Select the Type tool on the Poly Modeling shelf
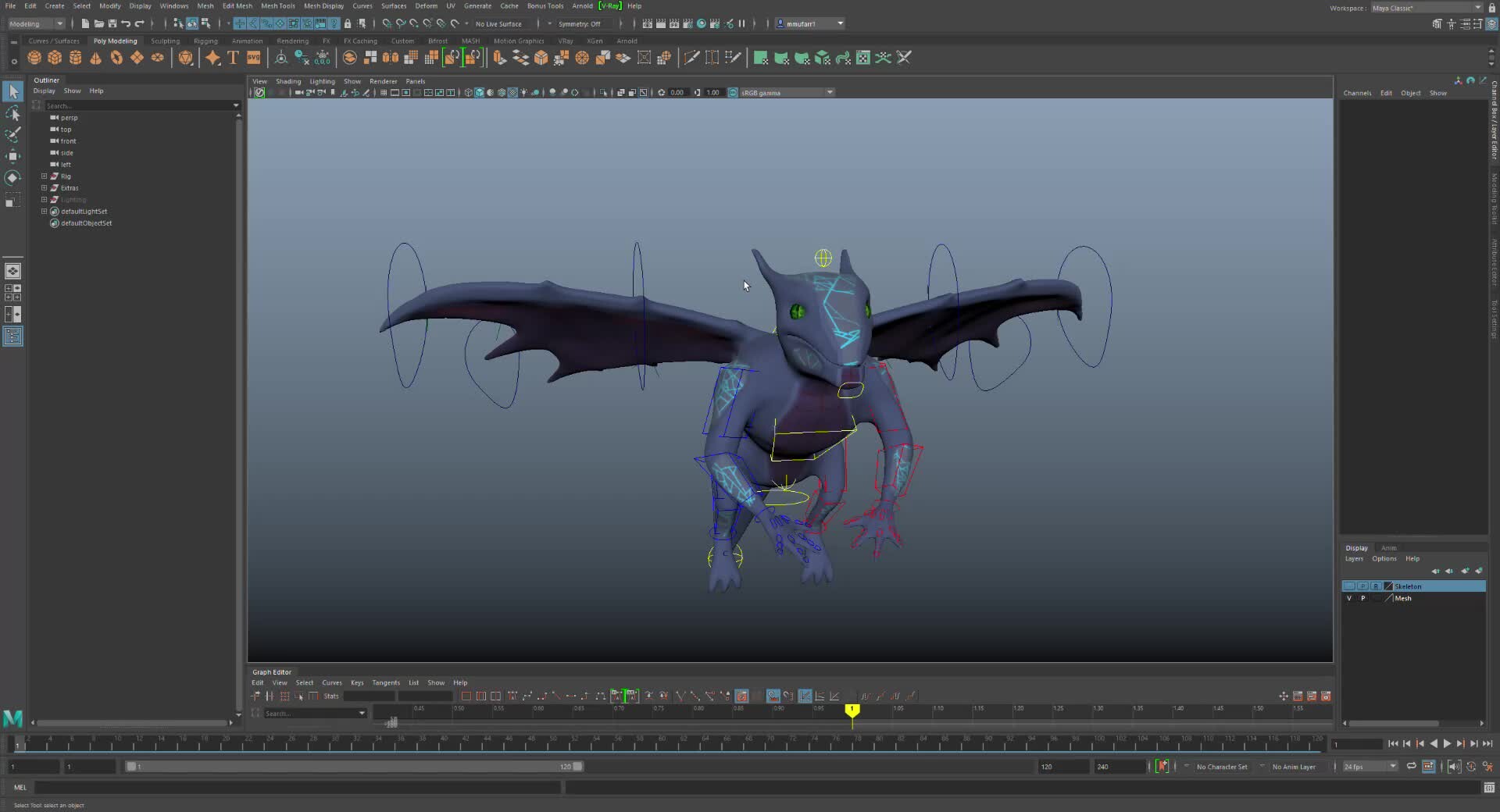 [x=232, y=58]
